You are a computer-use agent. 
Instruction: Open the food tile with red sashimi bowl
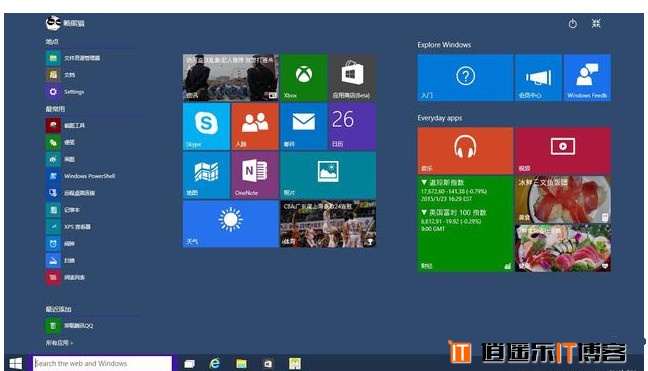click(563, 200)
